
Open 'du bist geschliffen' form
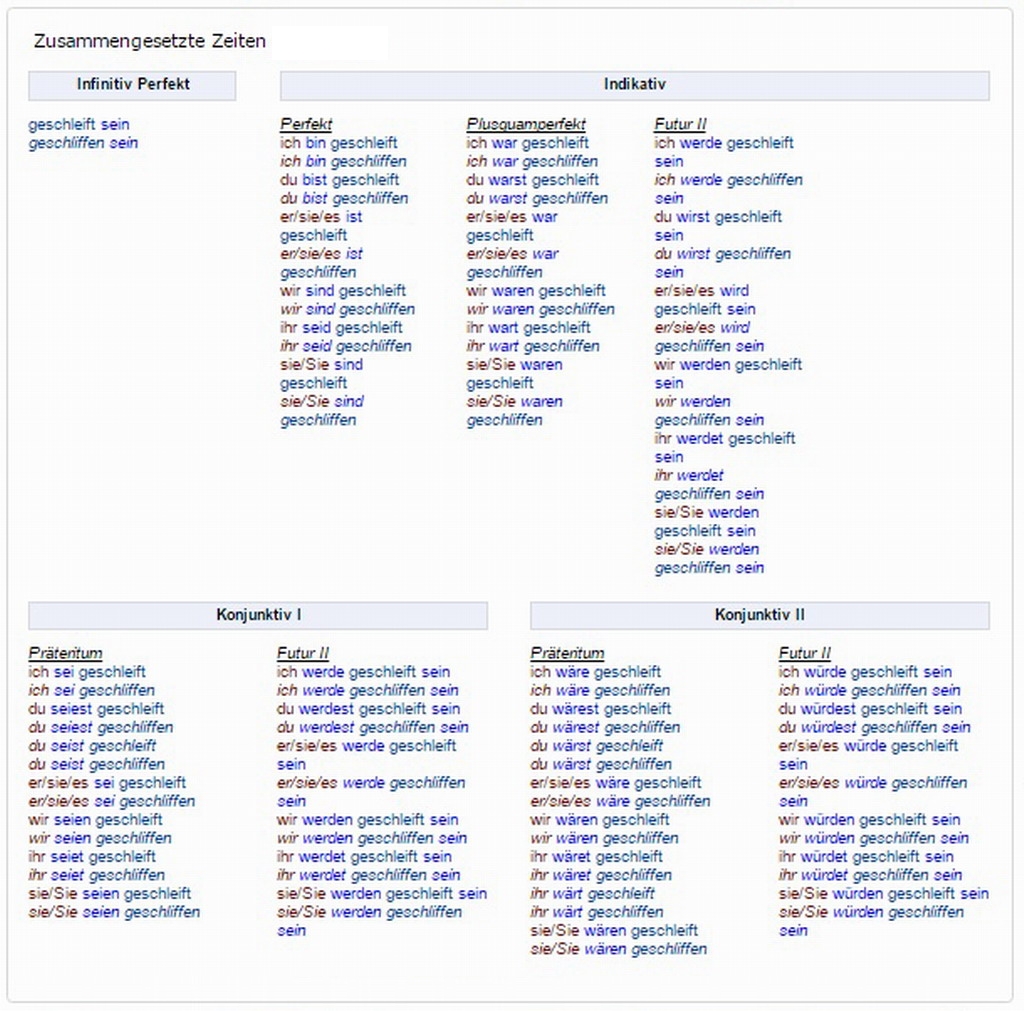click(344, 198)
